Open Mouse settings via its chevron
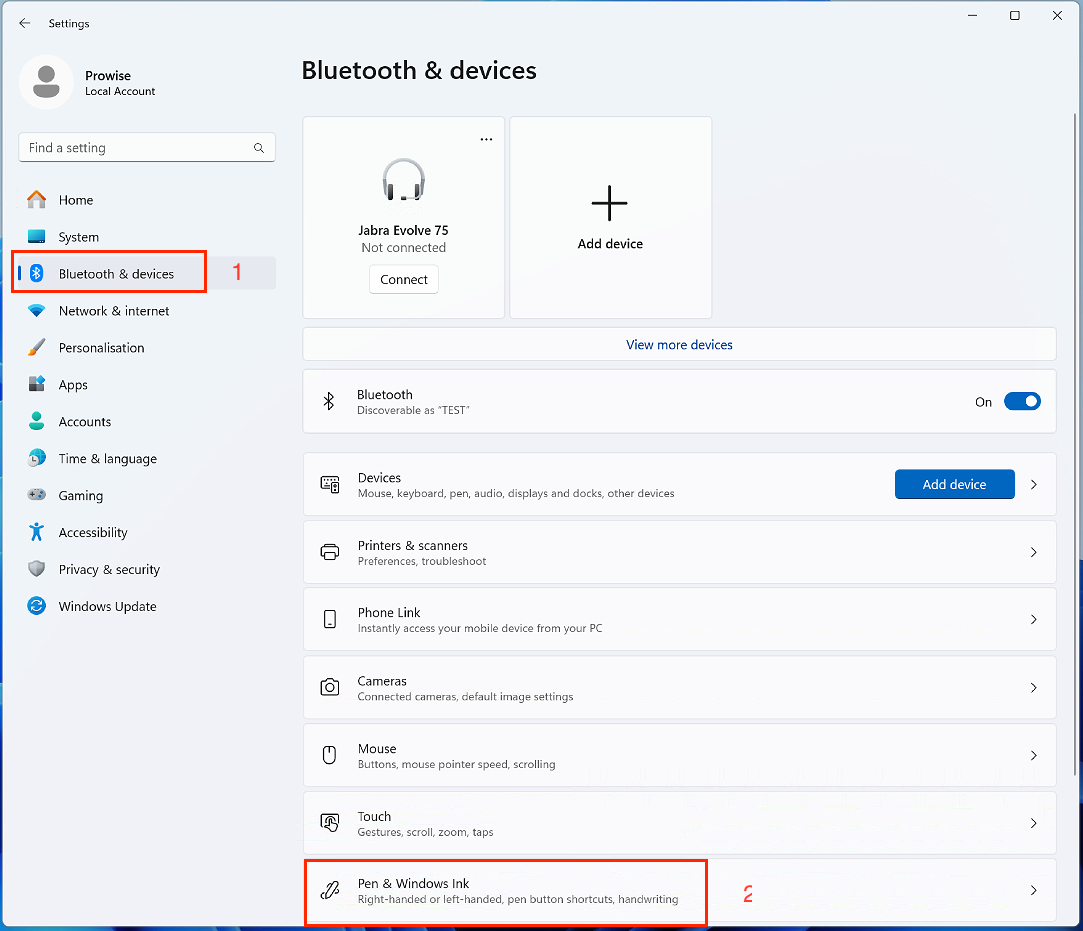 (x=1033, y=756)
